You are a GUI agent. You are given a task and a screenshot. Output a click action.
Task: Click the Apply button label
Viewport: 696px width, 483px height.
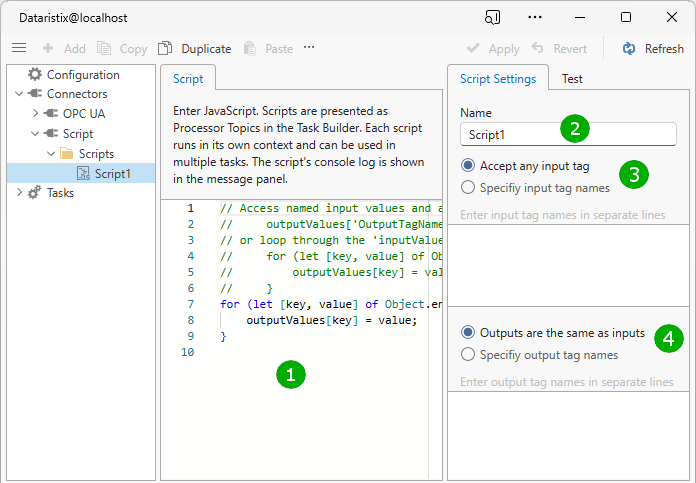[x=504, y=49]
